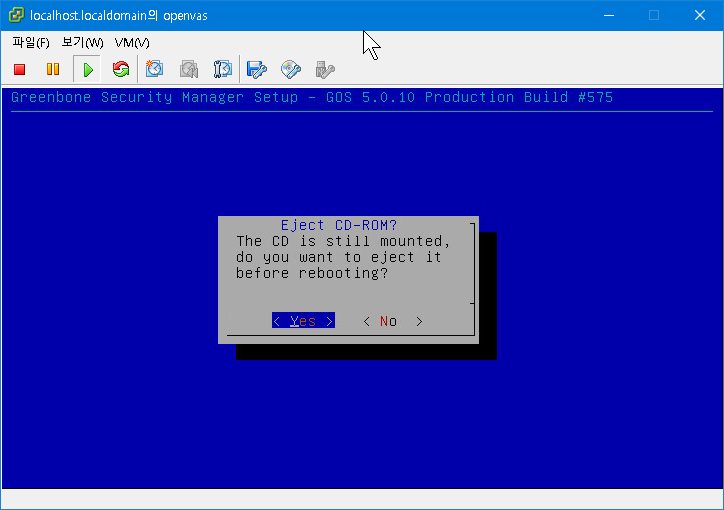Image resolution: width=724 pixels, height=510 pixels.
Task: Take a snapshot with the clock icon
Action: tap(154, 69)
